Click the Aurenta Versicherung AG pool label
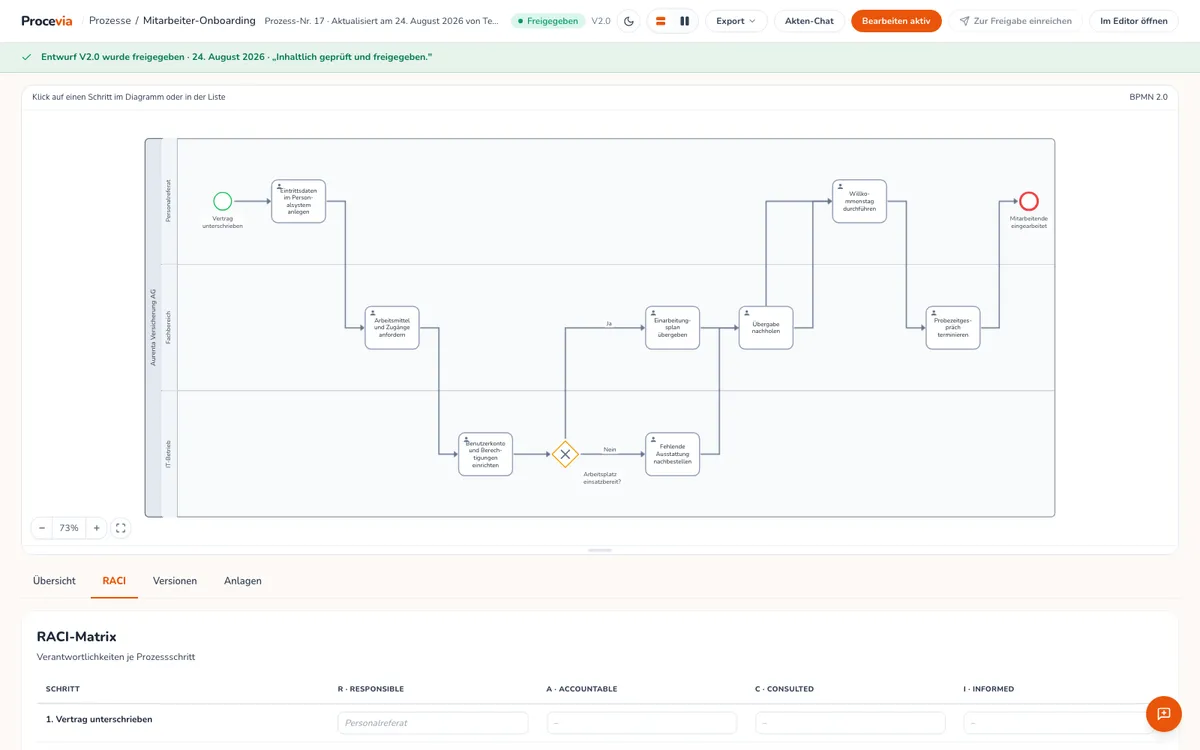 pos(153,327)
